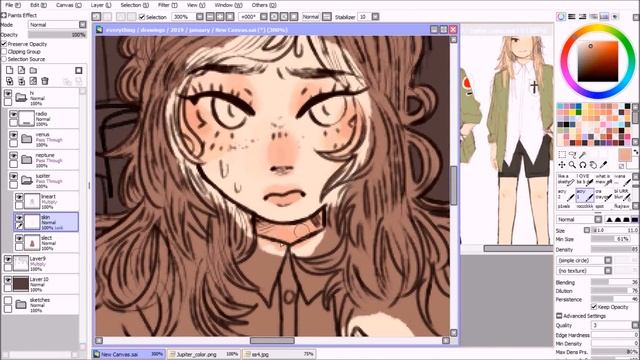Toggle the swatches panel icon
Viewport: 640px width, 360px height.
pyautogui.click(x=604, y=17)
